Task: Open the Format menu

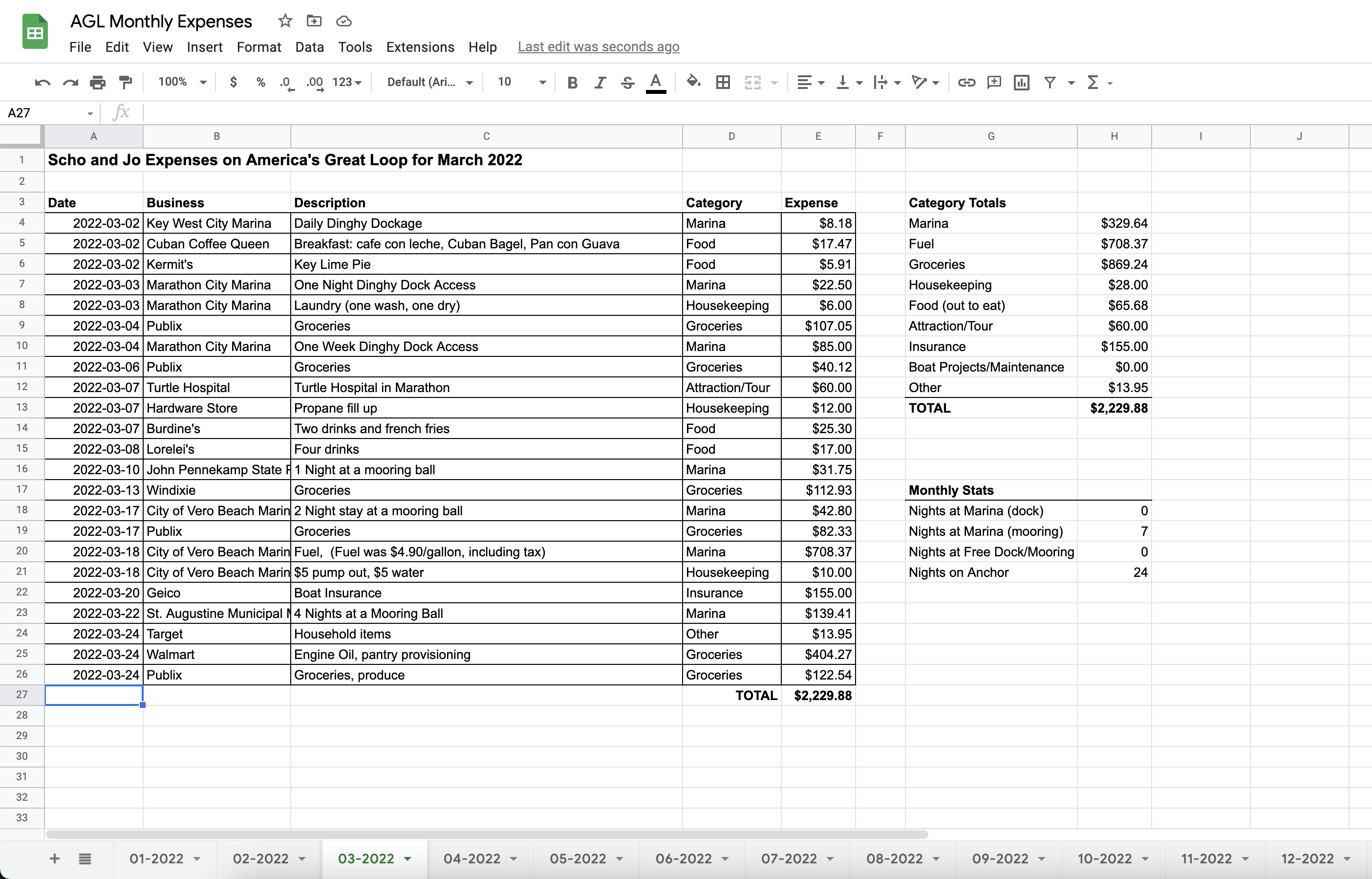Action: 258,47
